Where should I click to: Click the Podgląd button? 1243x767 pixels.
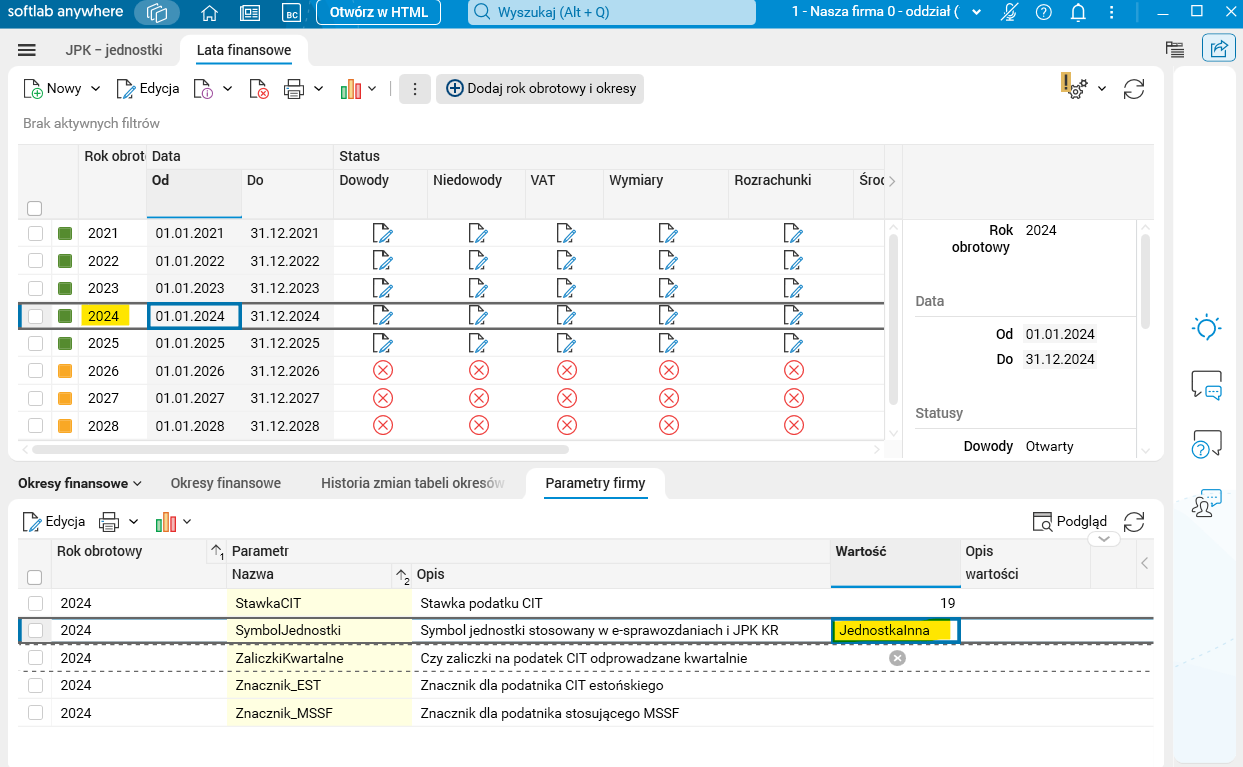pyautogui.click(x=1070, y=521)
